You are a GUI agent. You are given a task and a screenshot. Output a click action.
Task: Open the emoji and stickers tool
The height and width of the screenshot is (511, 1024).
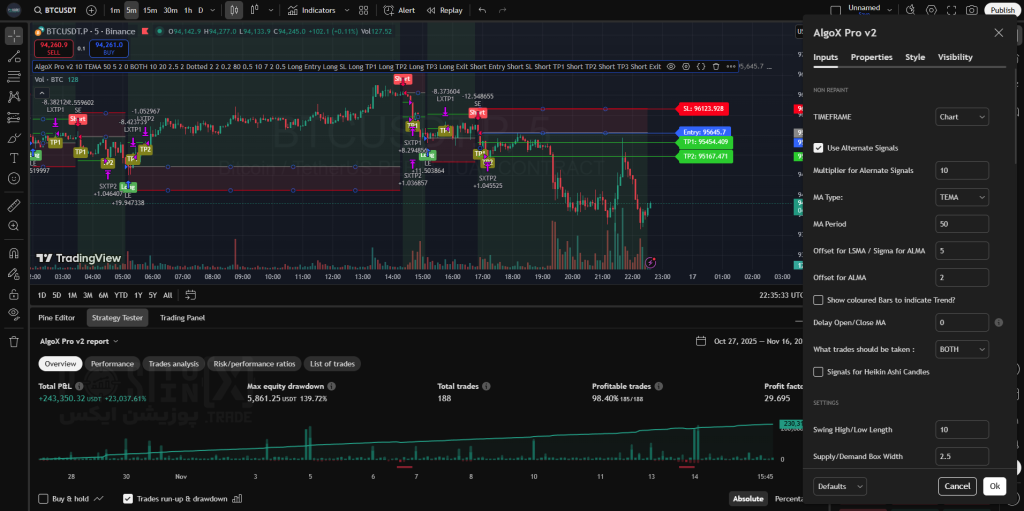tap(14, 178)
